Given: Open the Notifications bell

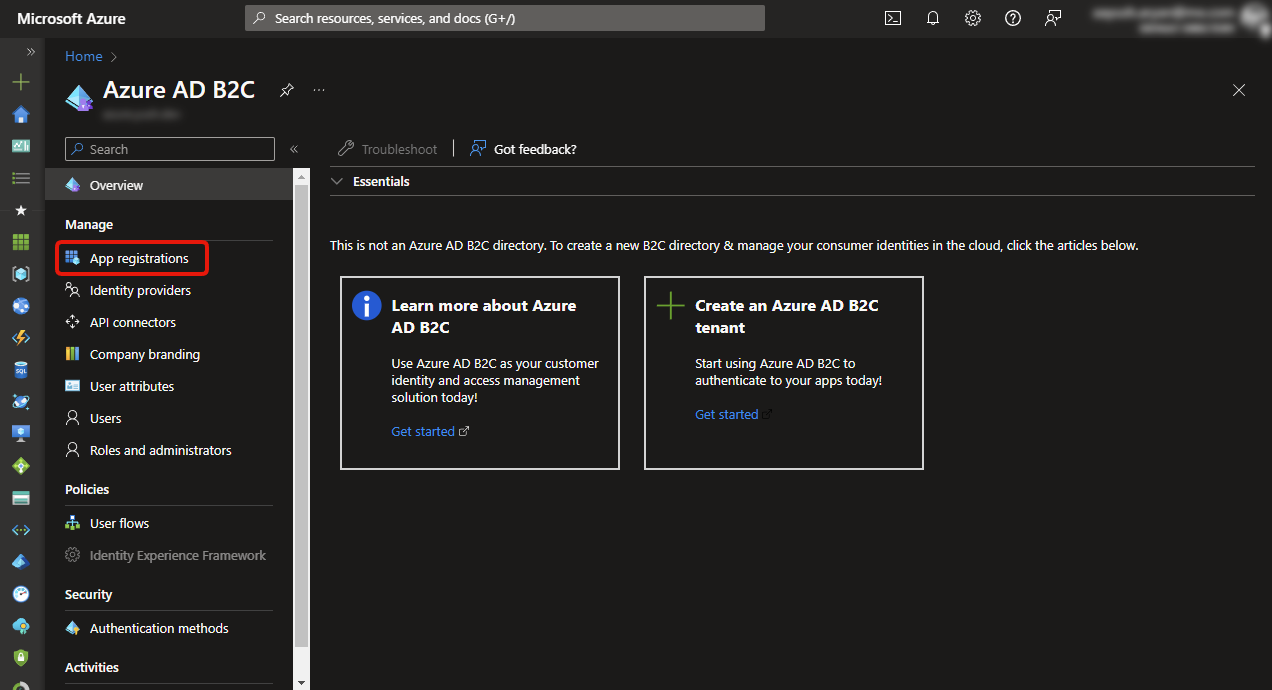Looking at the screenshot, I should (932, 17).
